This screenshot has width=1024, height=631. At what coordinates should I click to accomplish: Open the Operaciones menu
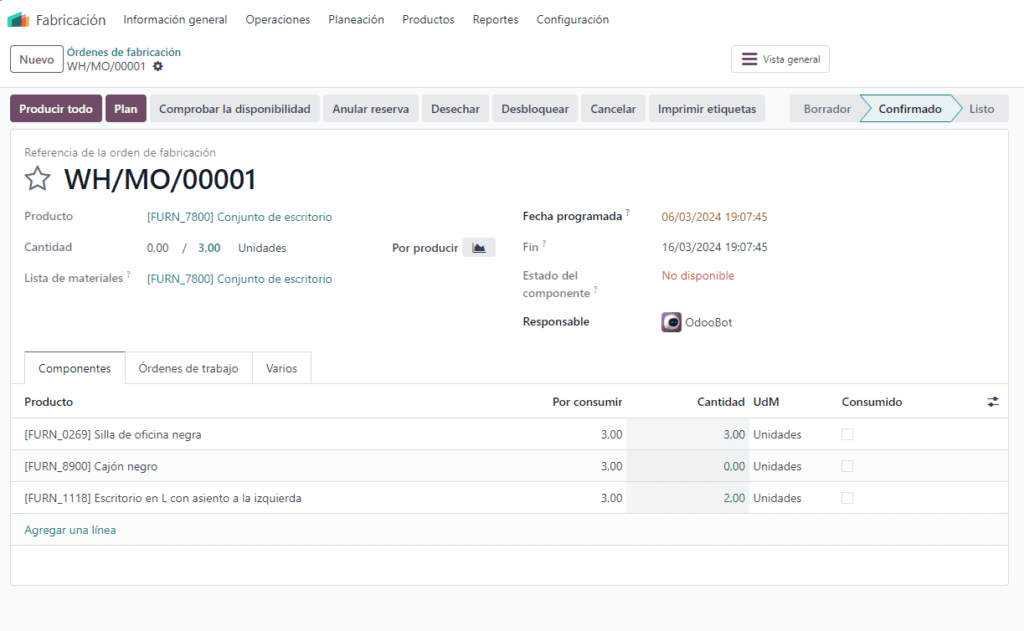tap(277, 19)
